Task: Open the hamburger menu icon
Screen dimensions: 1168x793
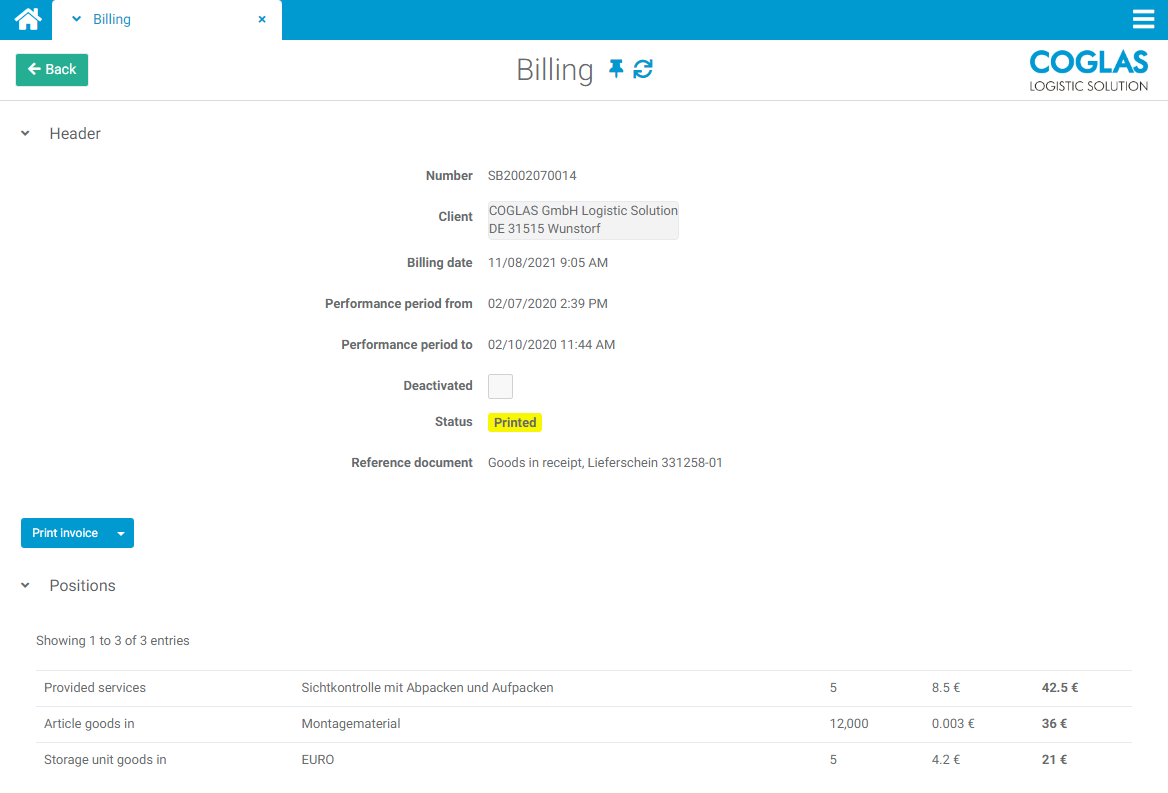Action: pos(1143,19)
